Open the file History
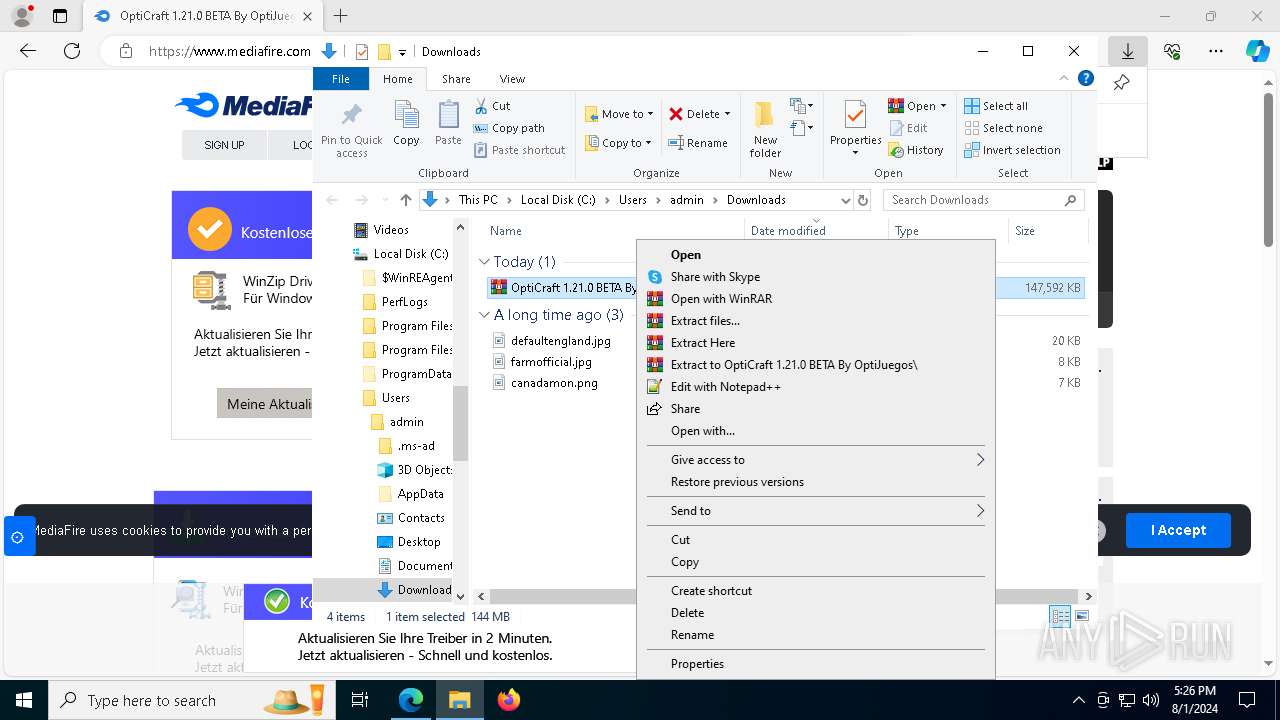 [x=916, y=150]
